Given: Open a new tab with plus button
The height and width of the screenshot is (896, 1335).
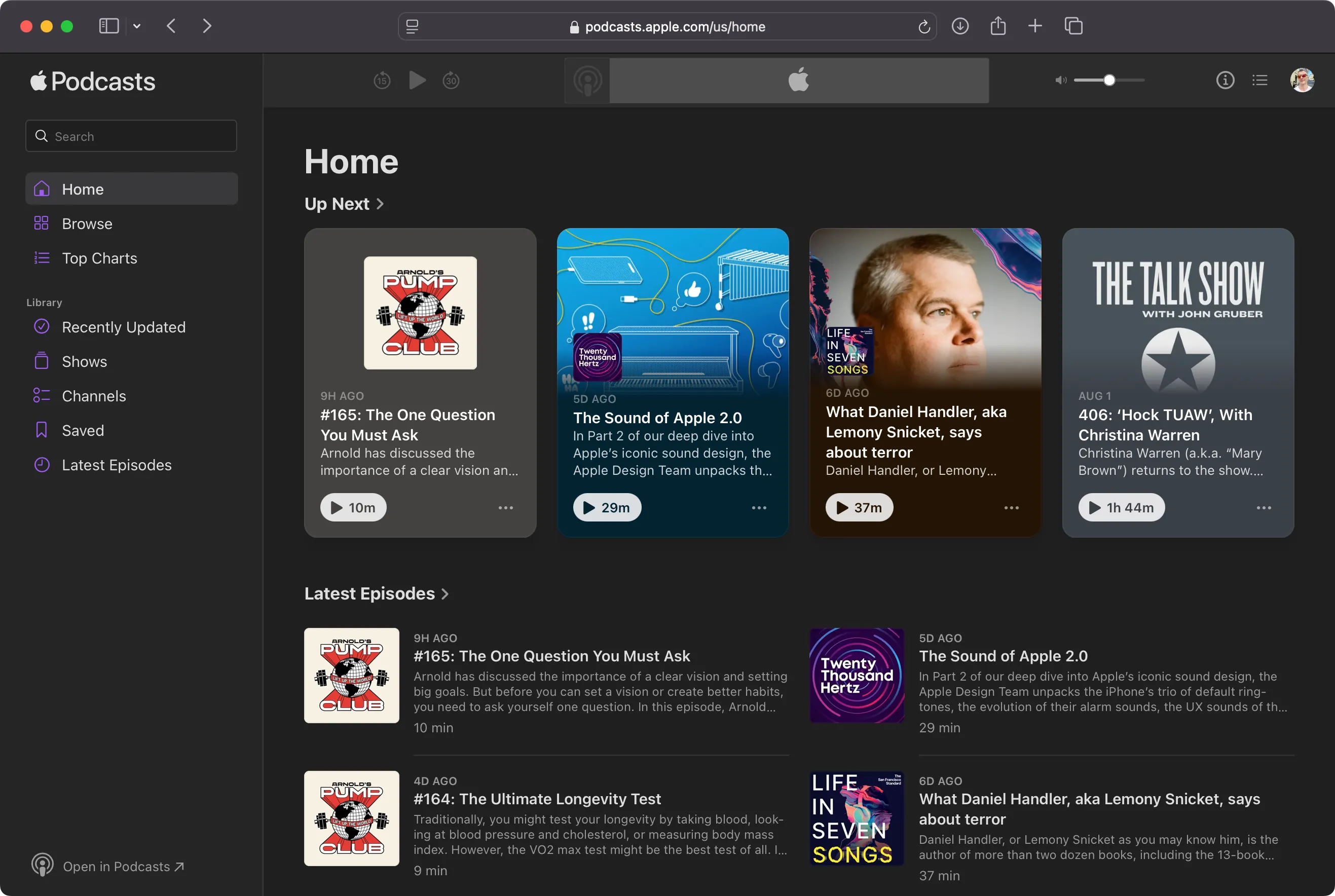Looking at the screenshot, I should pos(1035,26).
